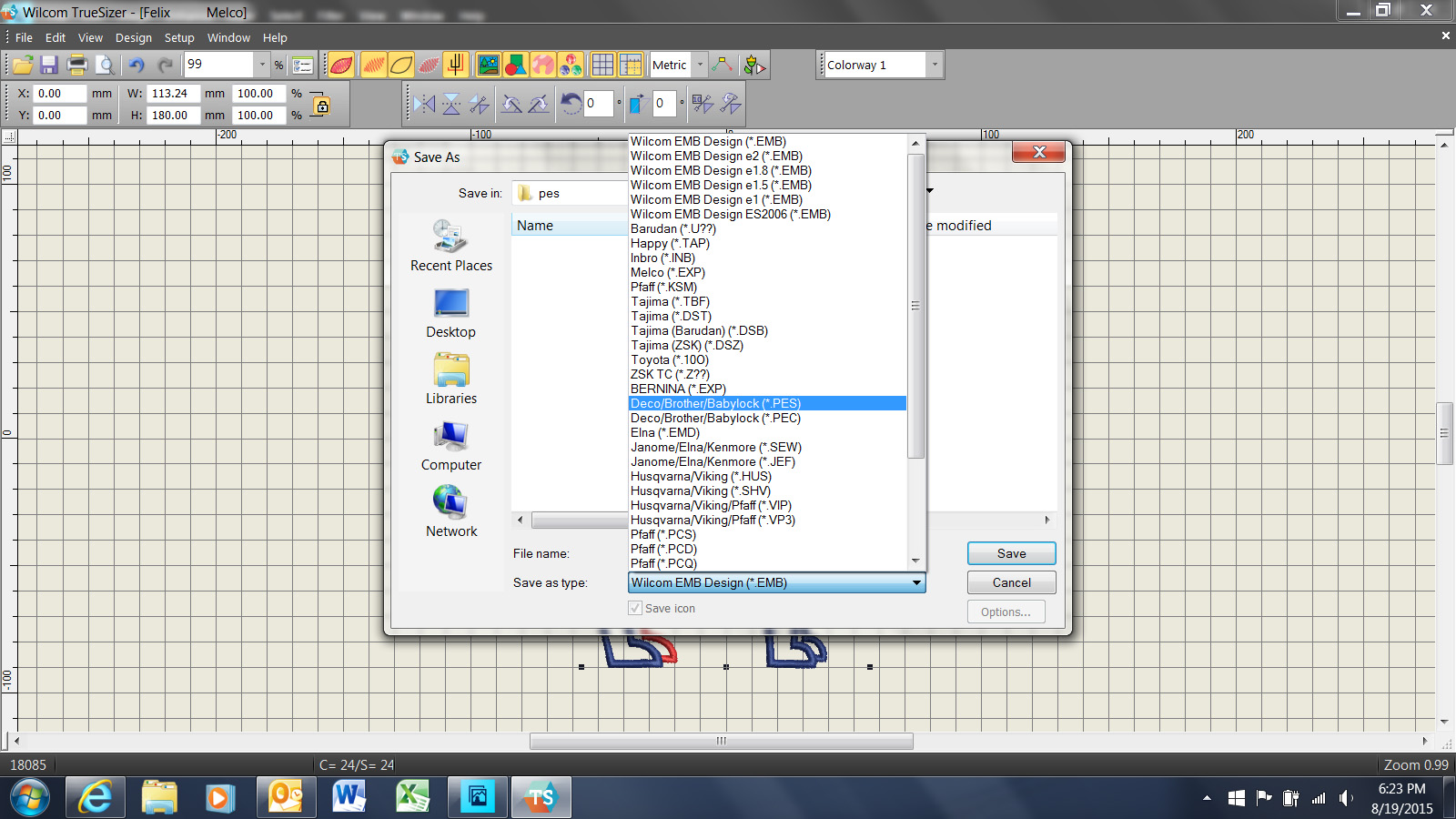
Task: Toggle TrueView display
Action: click(x=341, y=65)
